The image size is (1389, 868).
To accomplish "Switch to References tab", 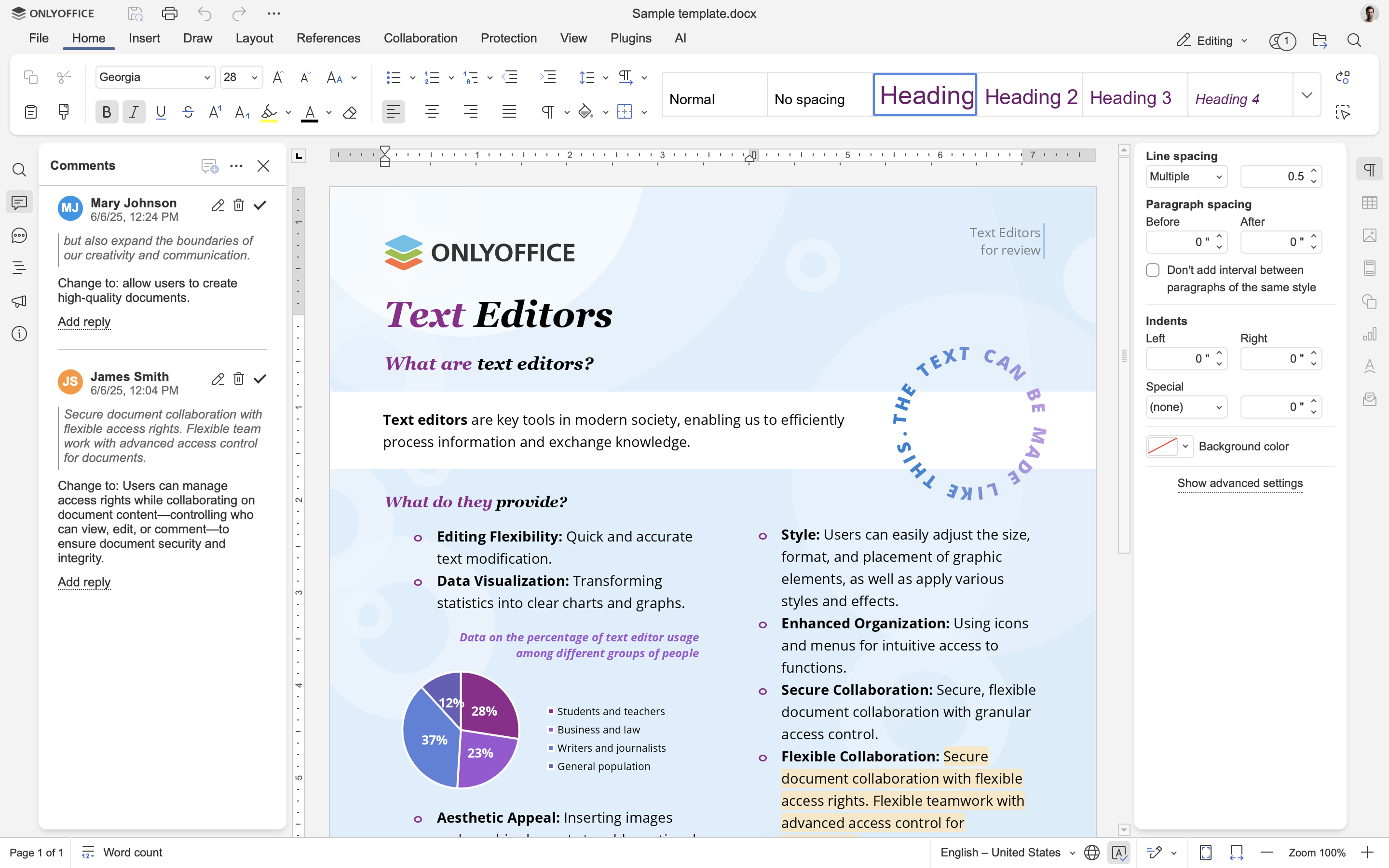I will (328, 38).
